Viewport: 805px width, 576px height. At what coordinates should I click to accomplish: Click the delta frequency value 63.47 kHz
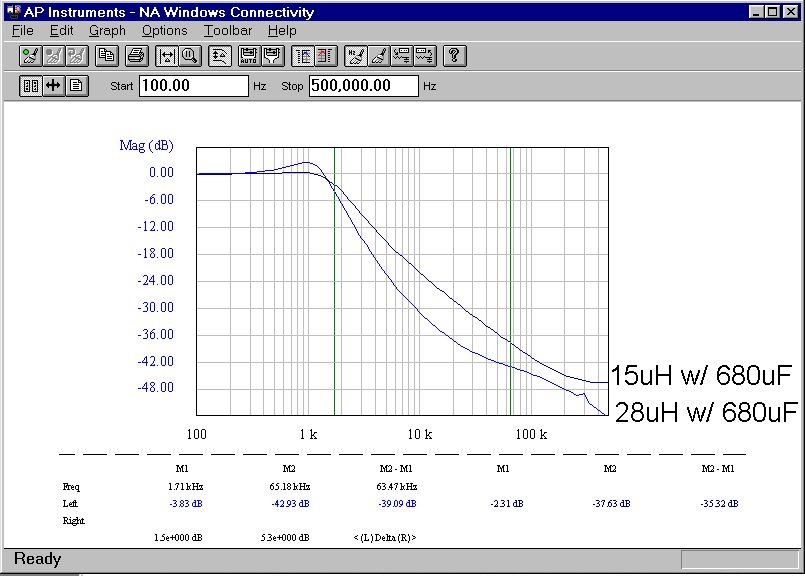pos(396,486)
